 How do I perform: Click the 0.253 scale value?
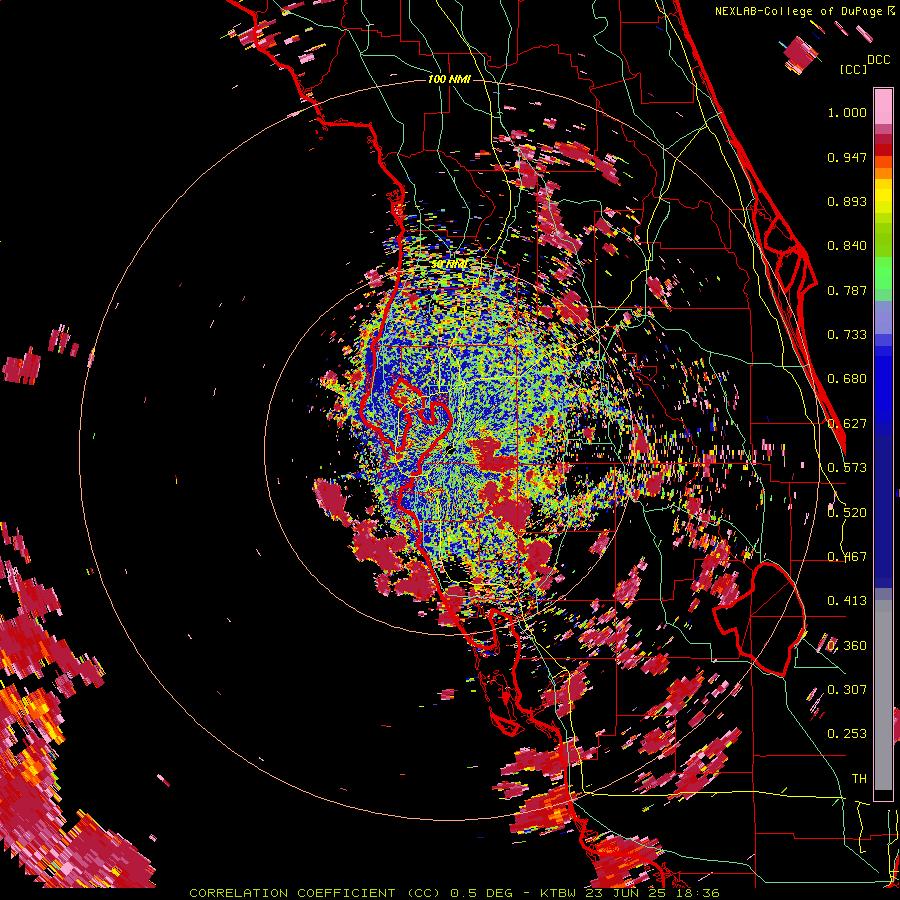(x=847, y=734)
